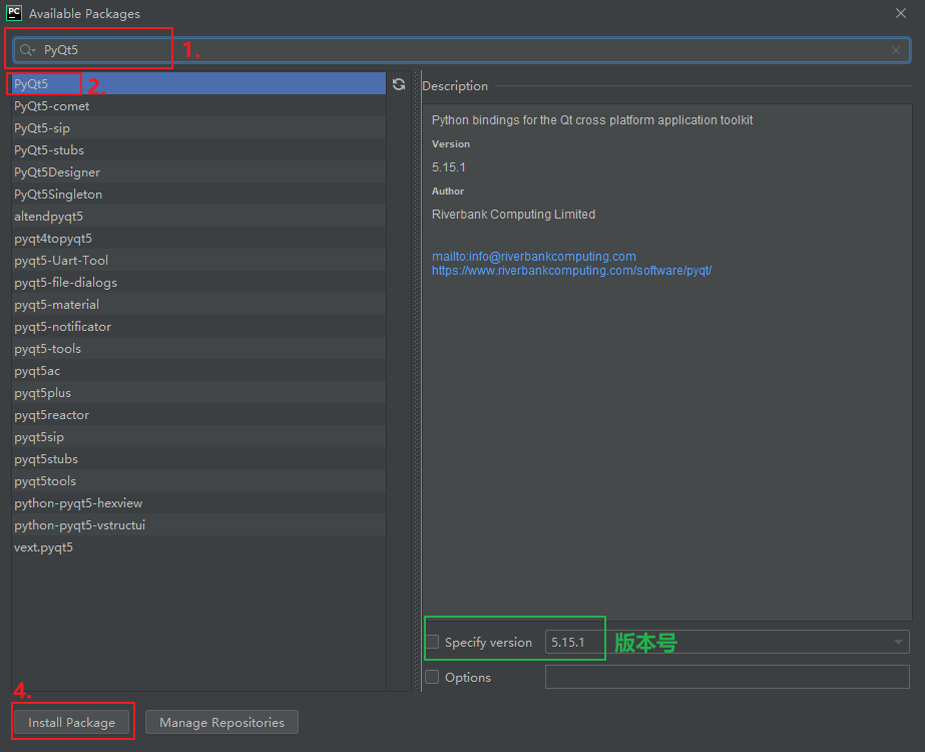The image size is (925, 752).
Task: Focus the PyQt5 search field
Action: (462, 50)
